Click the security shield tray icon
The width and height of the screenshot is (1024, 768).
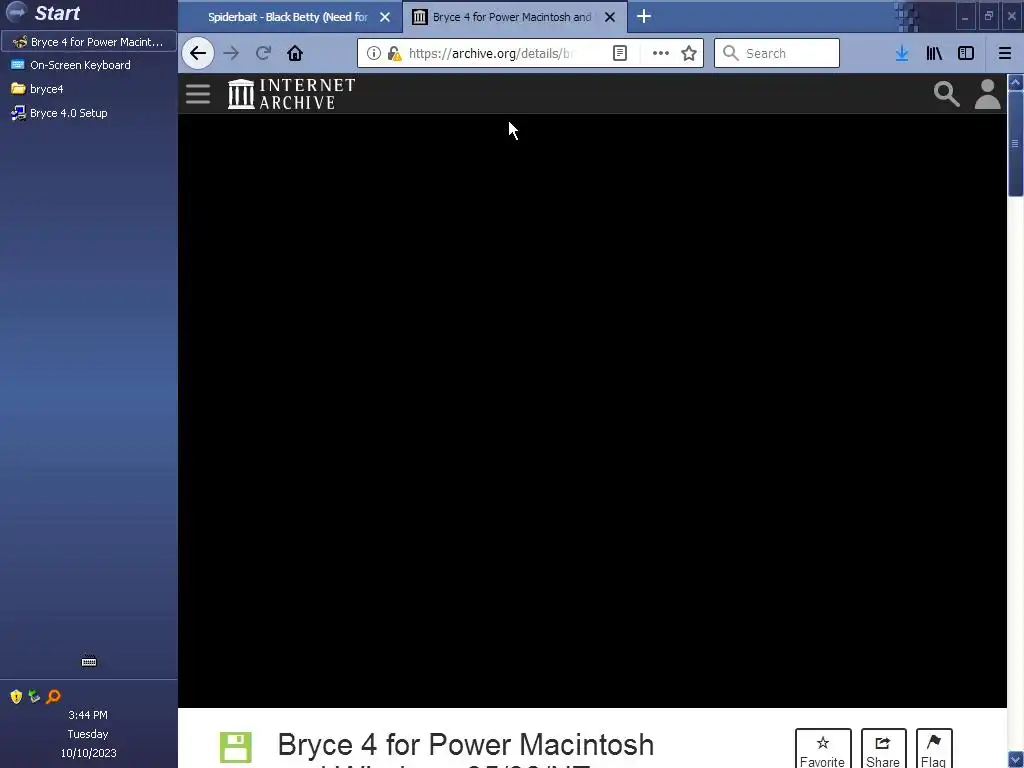[16, 696]
